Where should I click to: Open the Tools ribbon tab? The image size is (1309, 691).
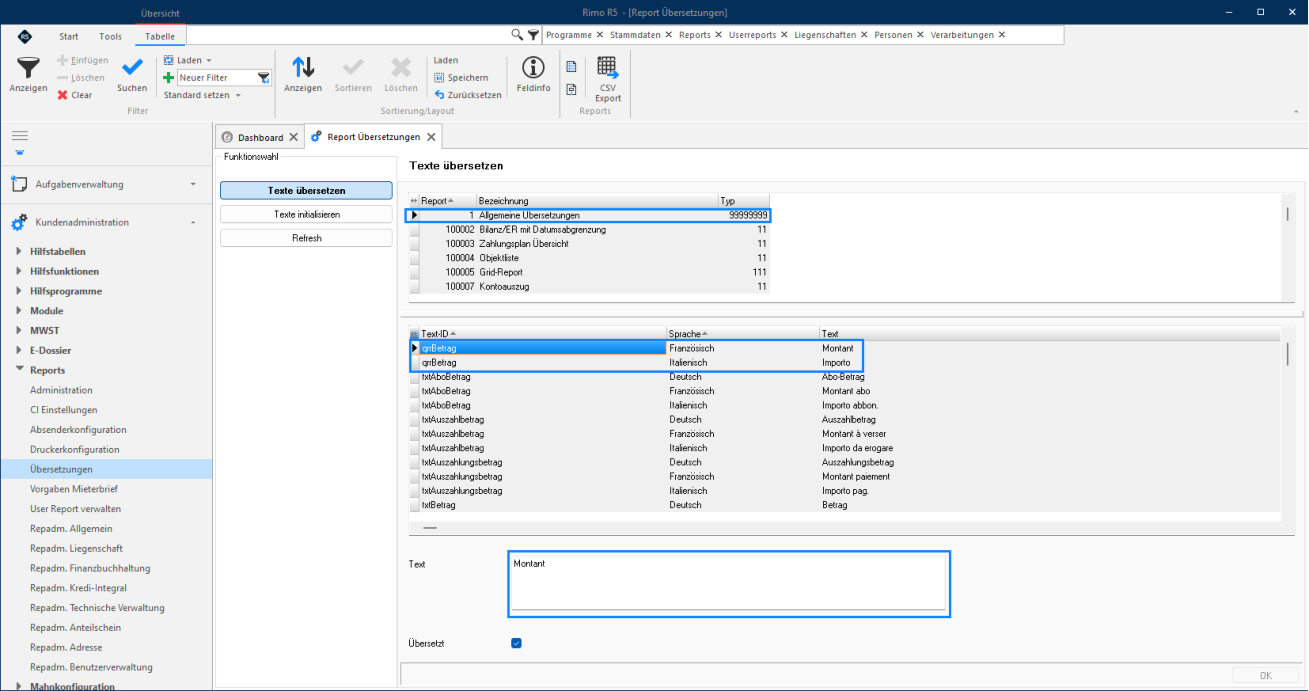pyautogui.click(x=110, y=36)
